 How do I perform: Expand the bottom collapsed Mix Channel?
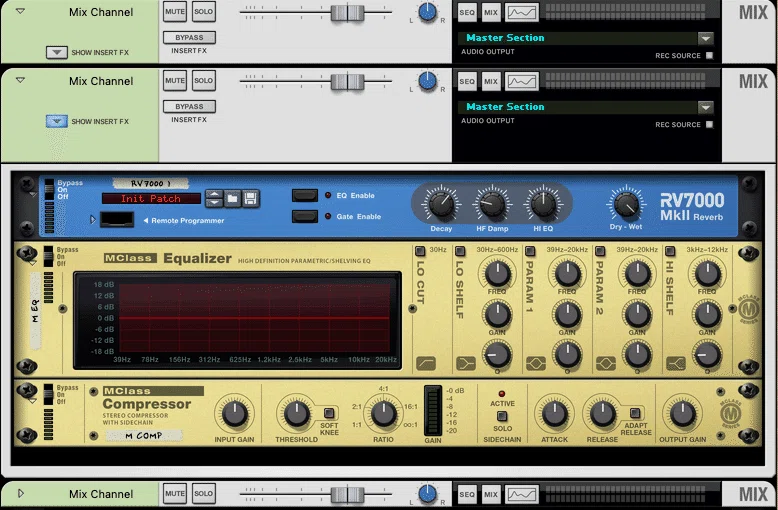(x=20, y=493)
